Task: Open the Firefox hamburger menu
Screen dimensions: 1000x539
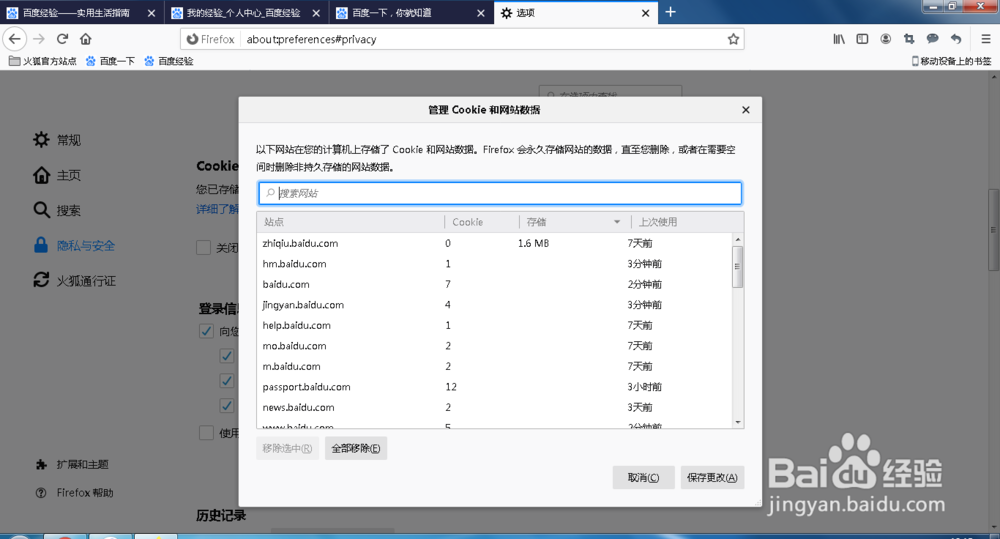Action: (x=985, y=39)
